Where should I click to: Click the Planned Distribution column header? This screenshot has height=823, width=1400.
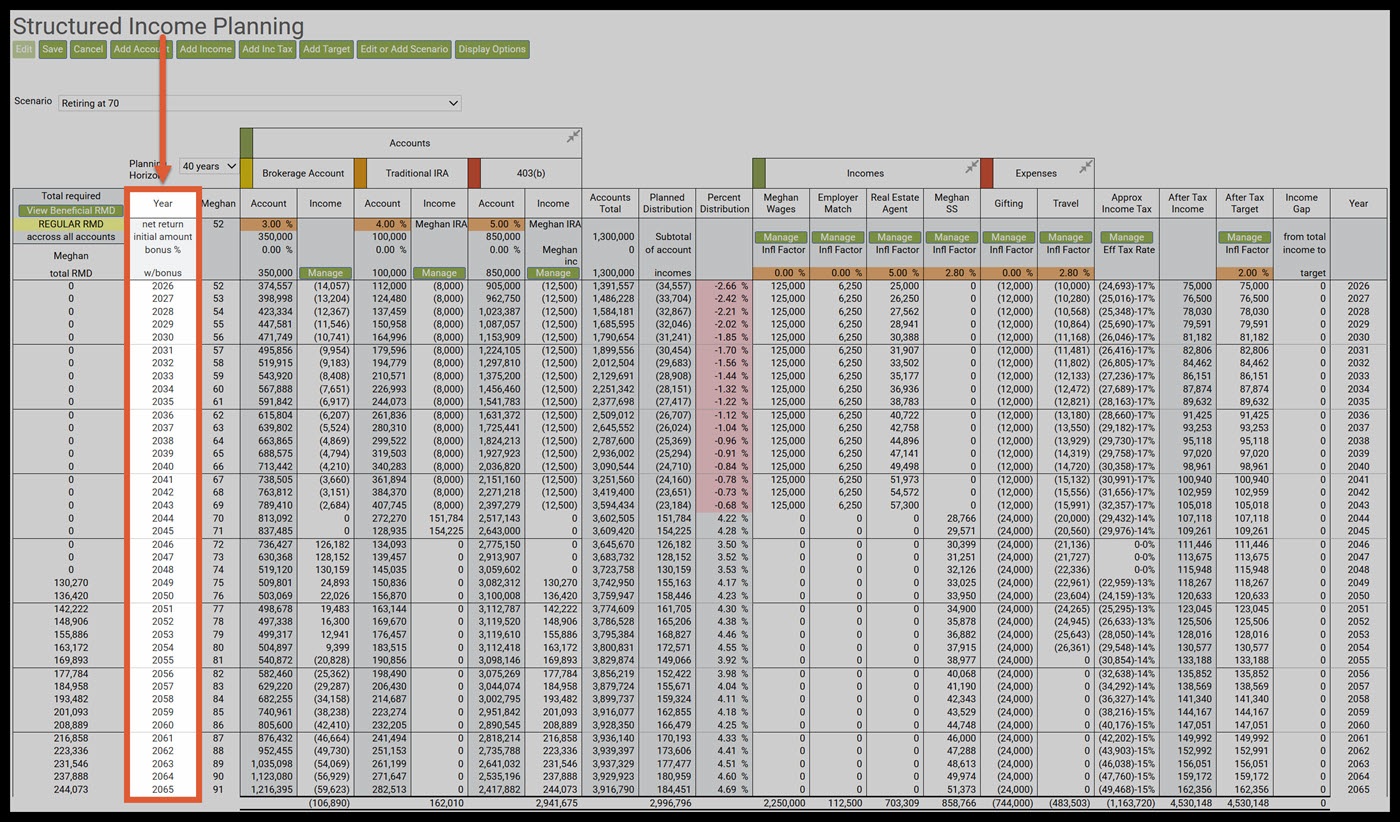667,203
